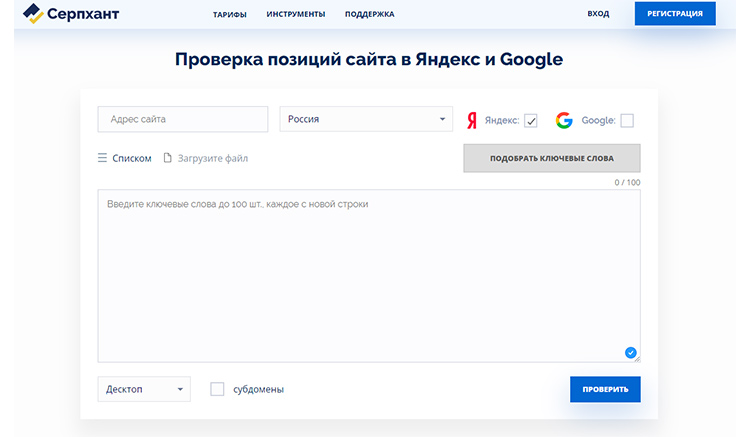
Task: Select the Списком list icon
Action: 102,158
